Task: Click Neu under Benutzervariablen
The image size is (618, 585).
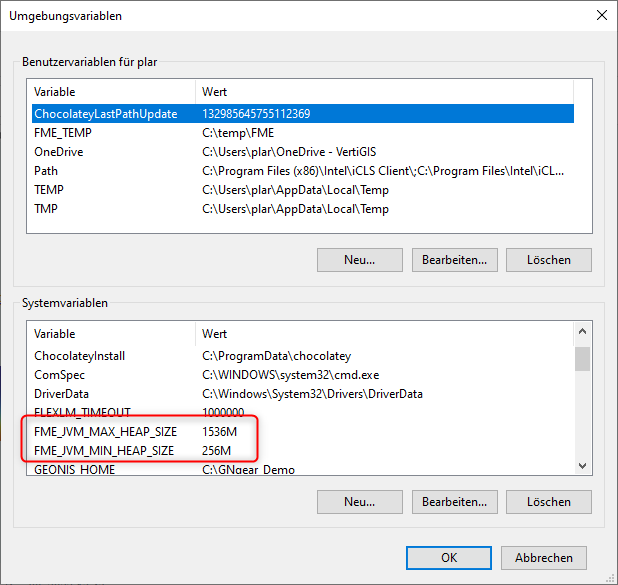Action: point(359,260)
